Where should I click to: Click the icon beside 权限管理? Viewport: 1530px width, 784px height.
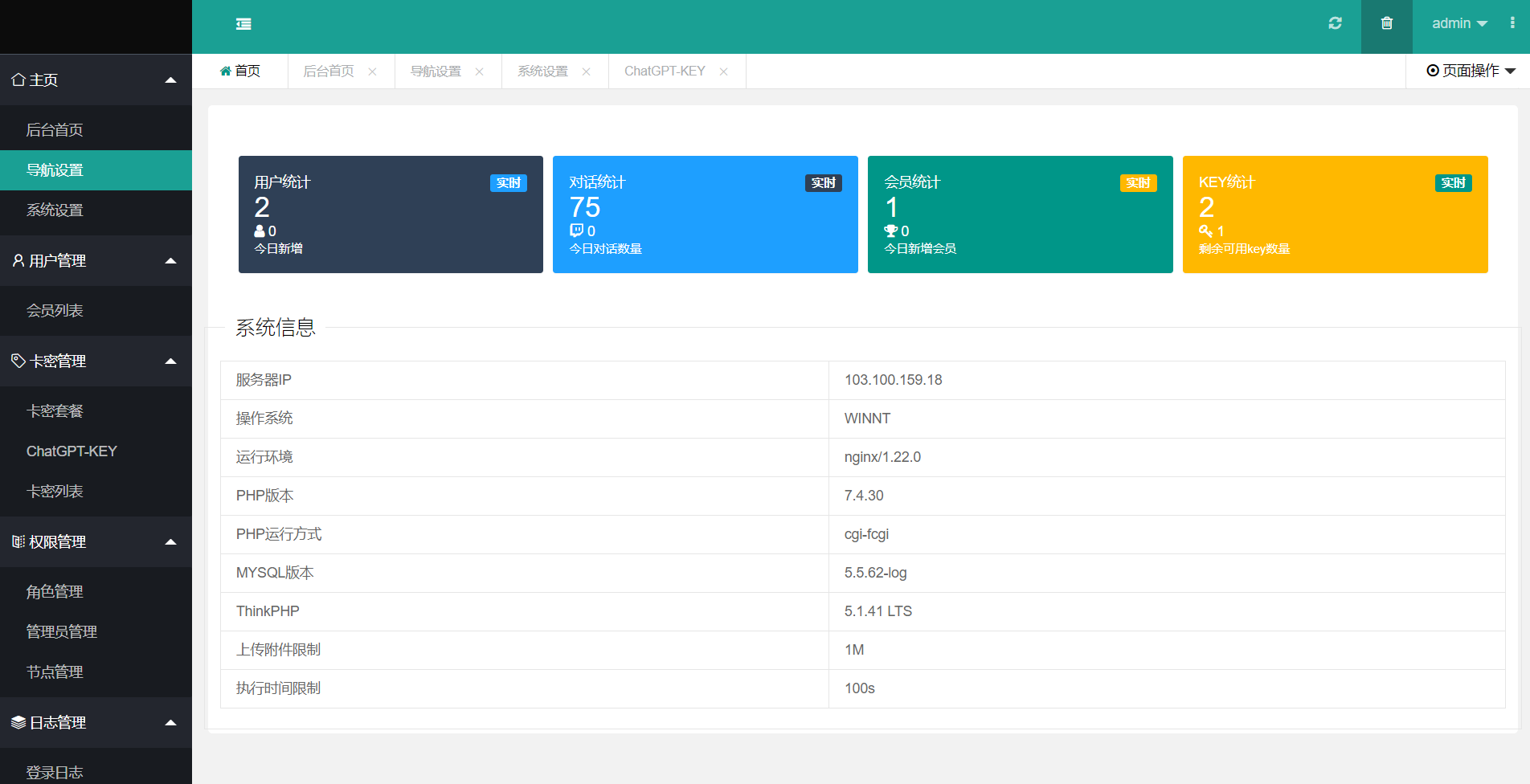coord(18,541)
